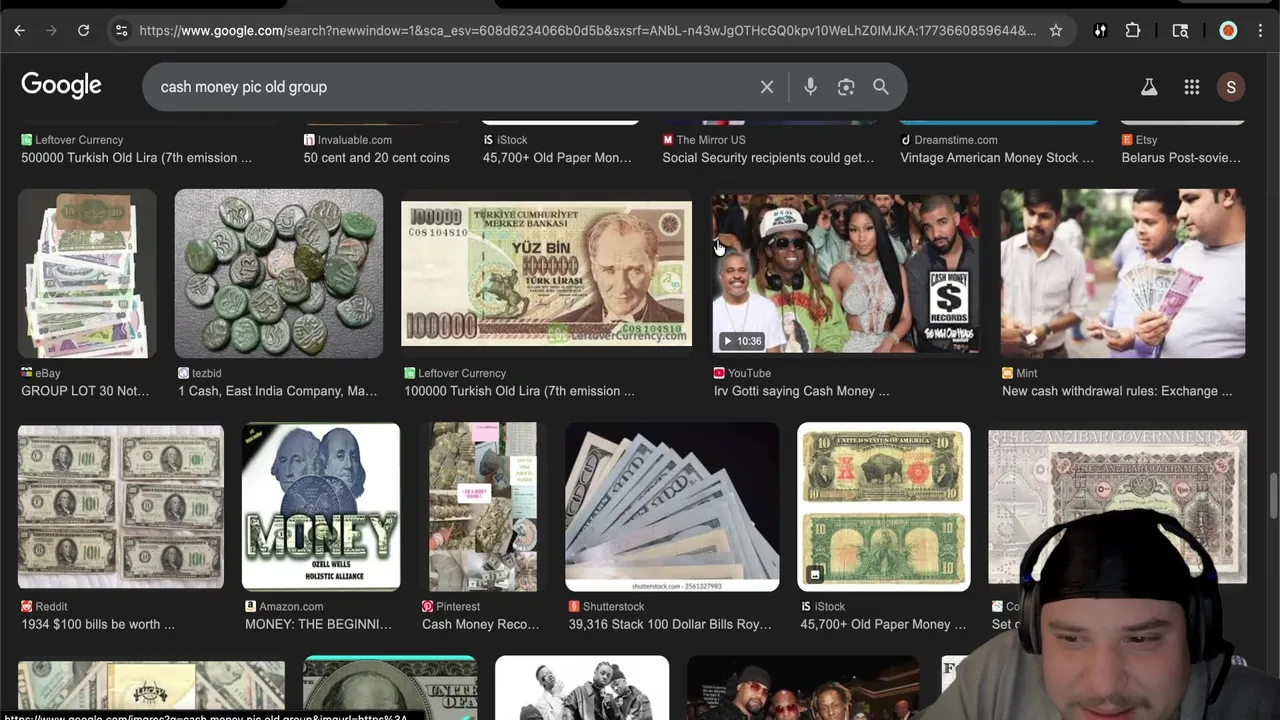Viewport: 1280px width, 720px height.
Task: Open the East India Company coins image
Action: (279, 274)
